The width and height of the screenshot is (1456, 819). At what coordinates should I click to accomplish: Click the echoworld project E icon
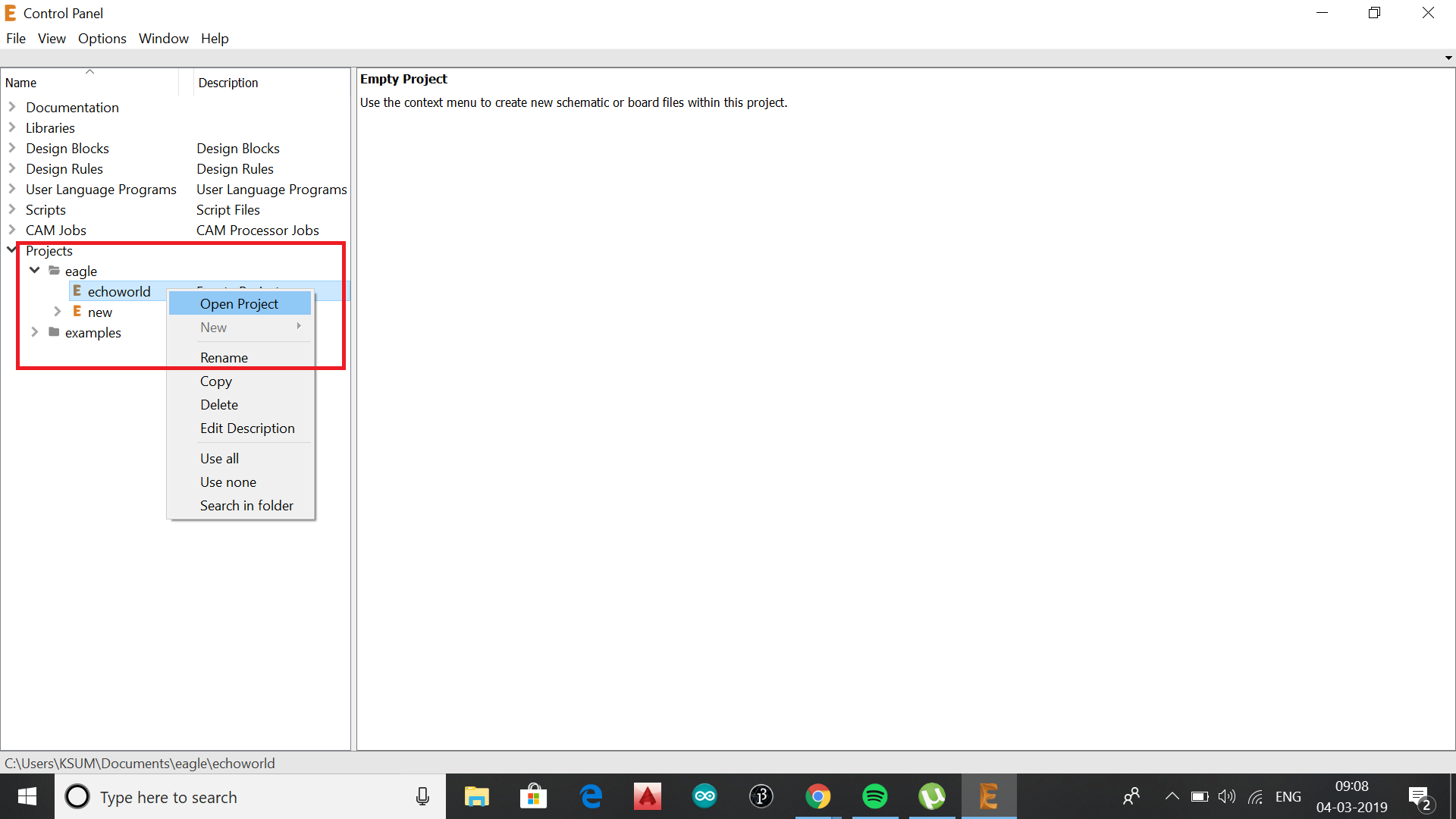click(77, 291)
